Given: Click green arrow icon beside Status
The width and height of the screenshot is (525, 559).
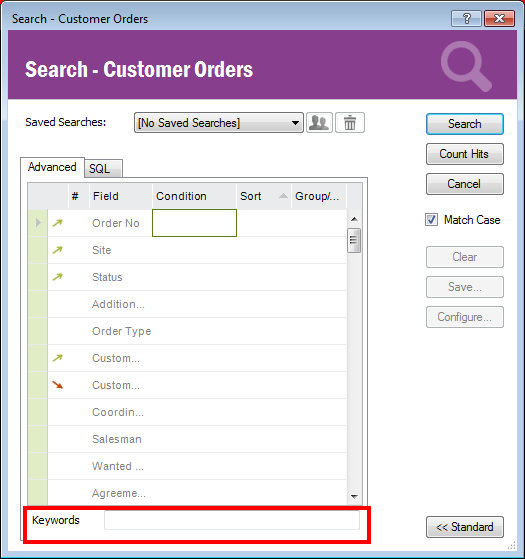Looking at the screenshot, I should coord(57,277).
